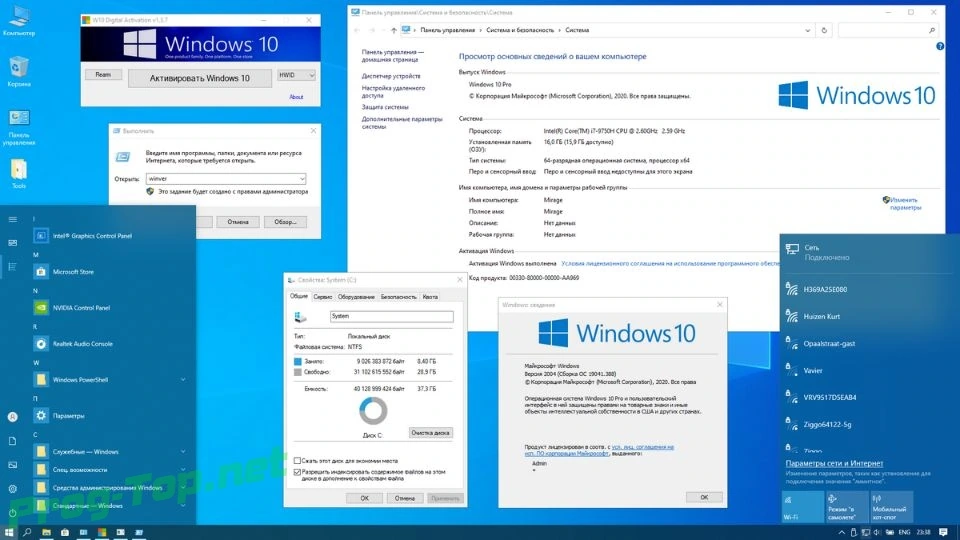Open Pictures icon in Start menu rail
The width and height of the screenshot is (960, 540).
12,465
